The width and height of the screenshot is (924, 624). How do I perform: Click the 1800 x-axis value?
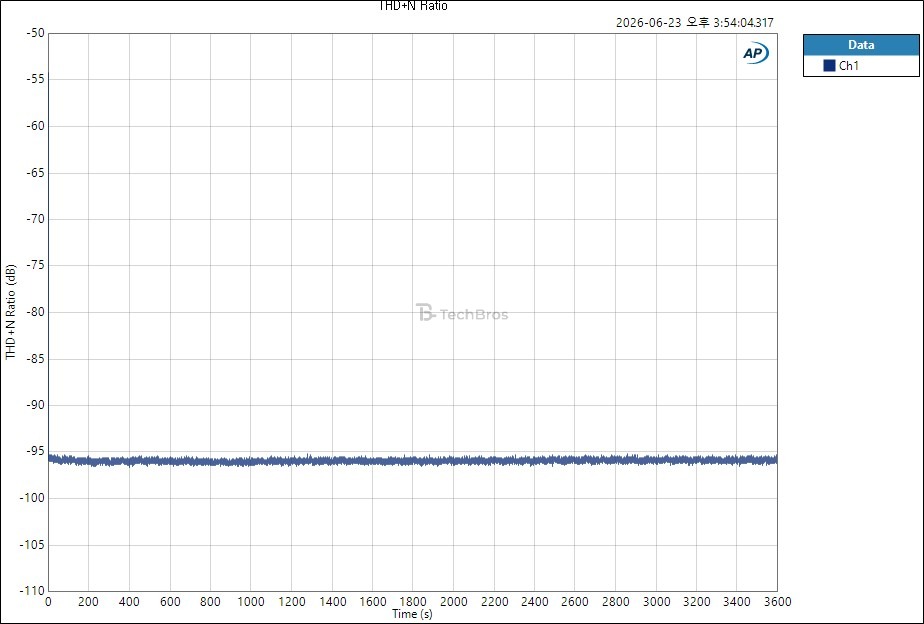tap(412, 602)
